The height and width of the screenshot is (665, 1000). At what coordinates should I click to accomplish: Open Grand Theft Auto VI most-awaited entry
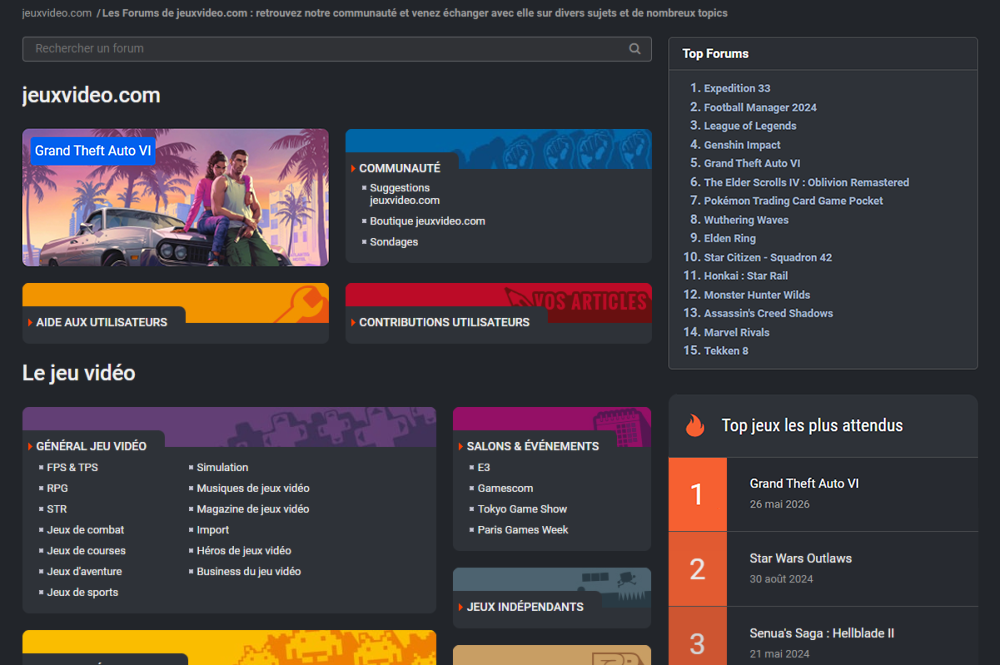click(x=804, y=484)
